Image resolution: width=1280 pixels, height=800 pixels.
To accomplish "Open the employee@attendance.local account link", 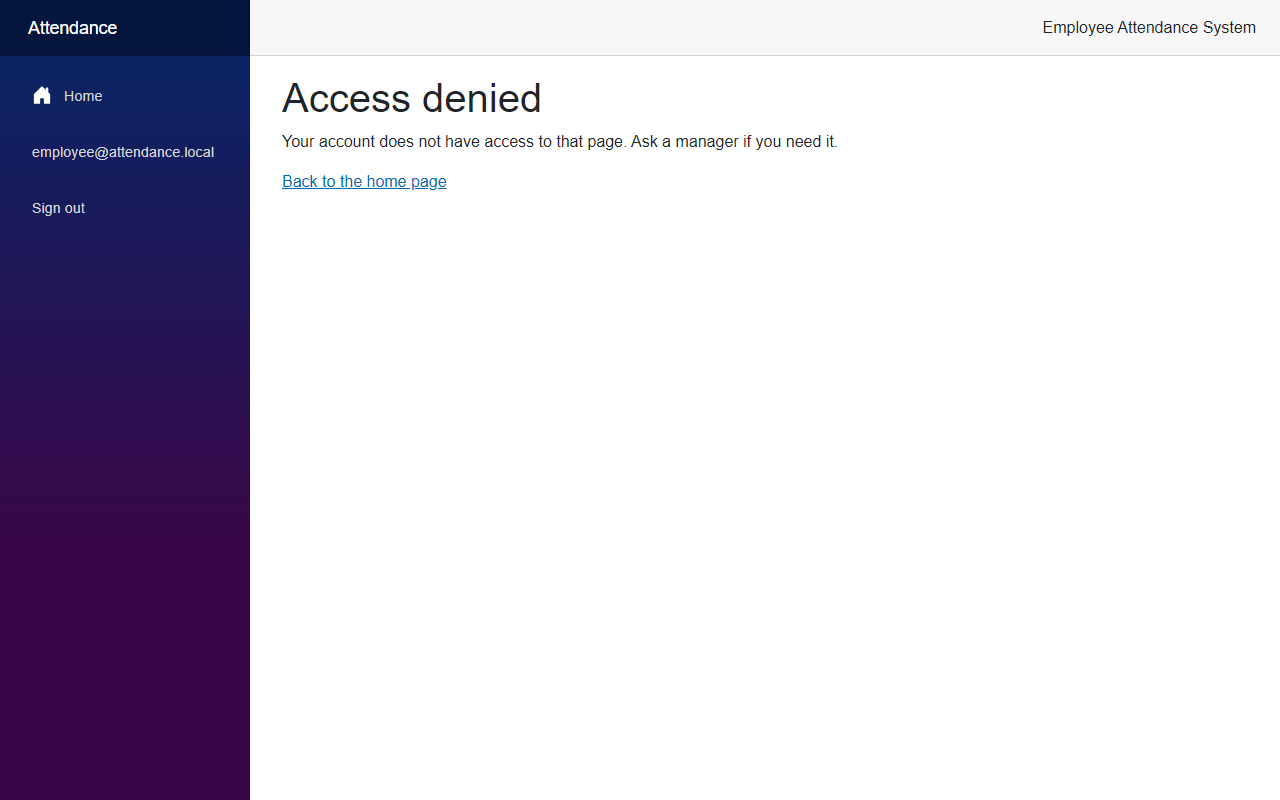I will 123,152.
